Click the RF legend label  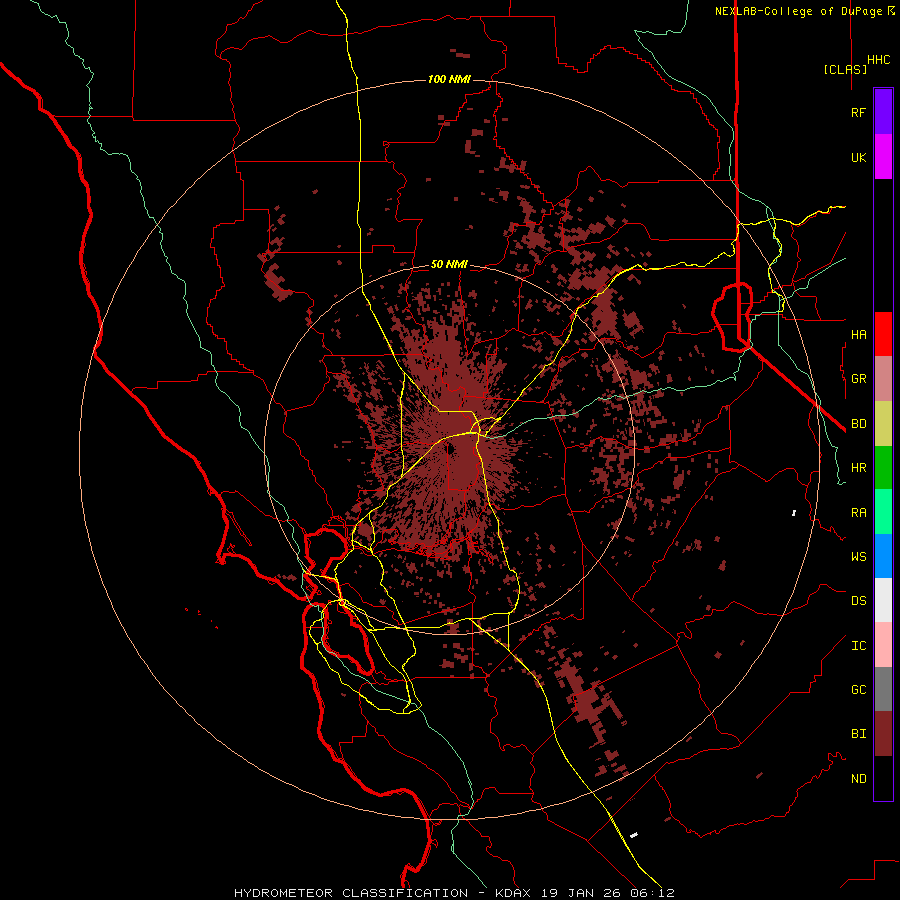(x=858, y=112)
